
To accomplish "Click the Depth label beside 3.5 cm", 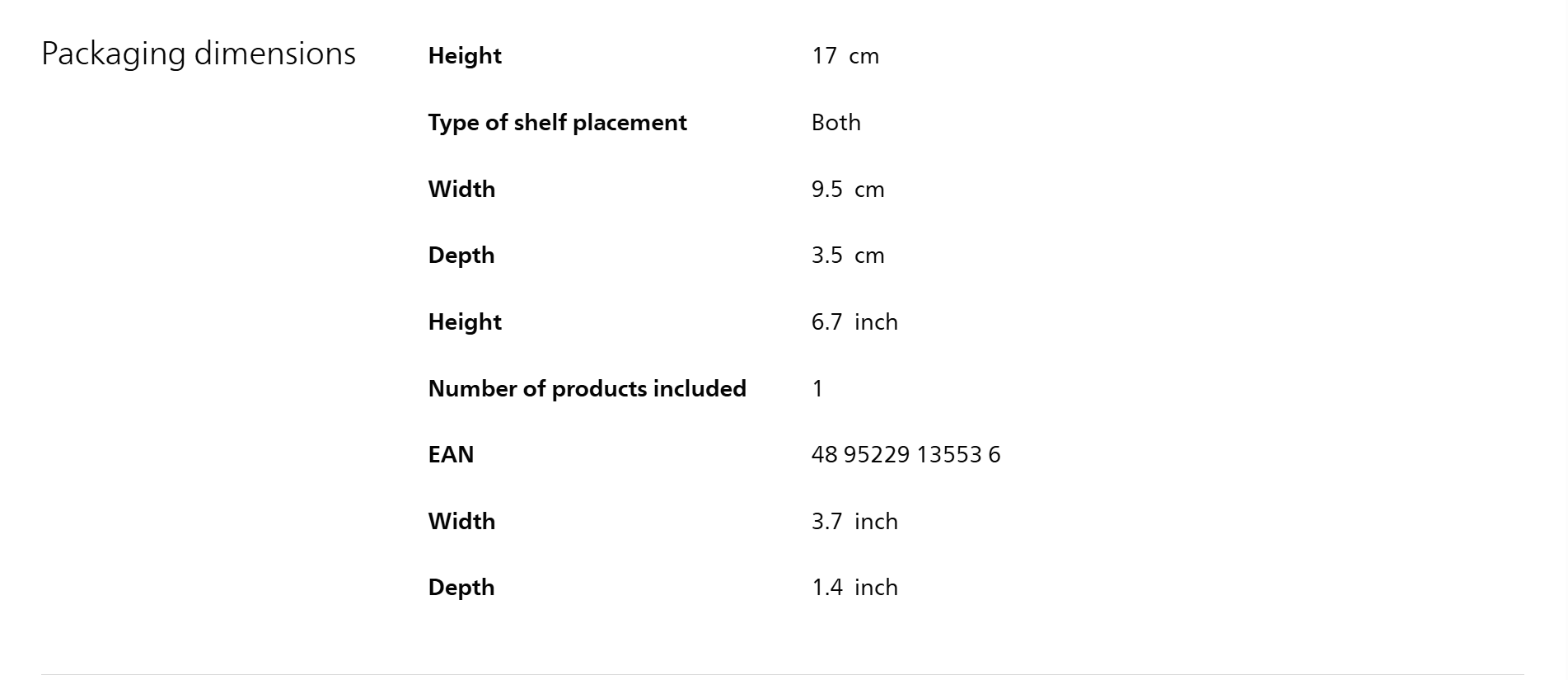I will click(x=461, y=256).
